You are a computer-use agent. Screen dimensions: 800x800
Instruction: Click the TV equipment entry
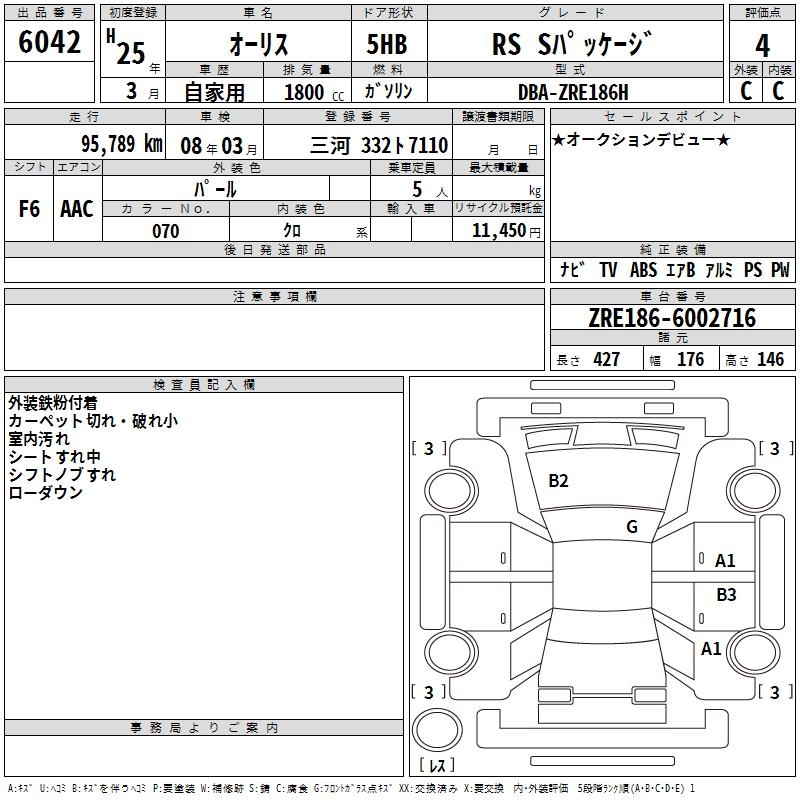point(608,270)
